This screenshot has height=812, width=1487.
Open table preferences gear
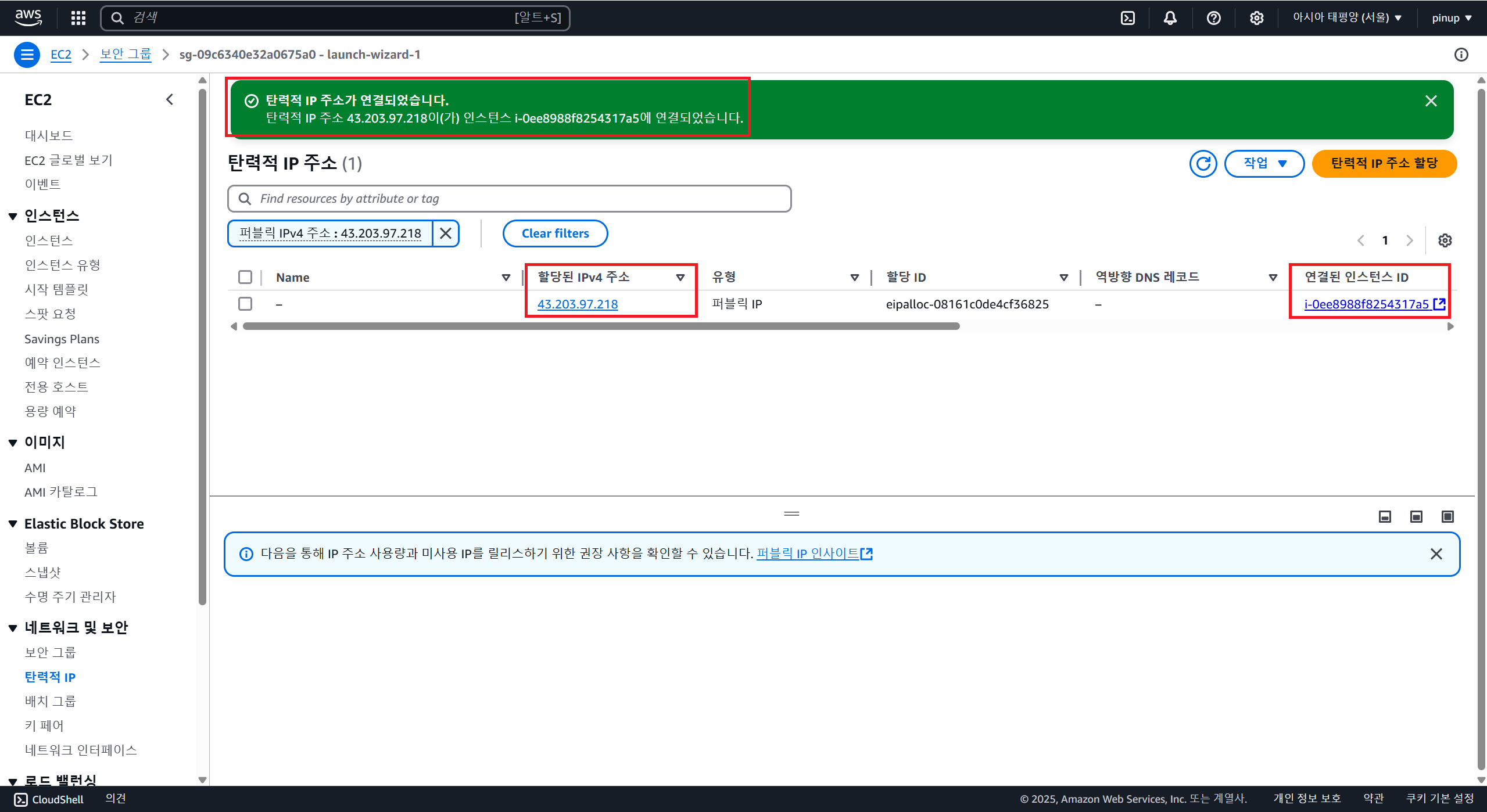pos(1445,240)
